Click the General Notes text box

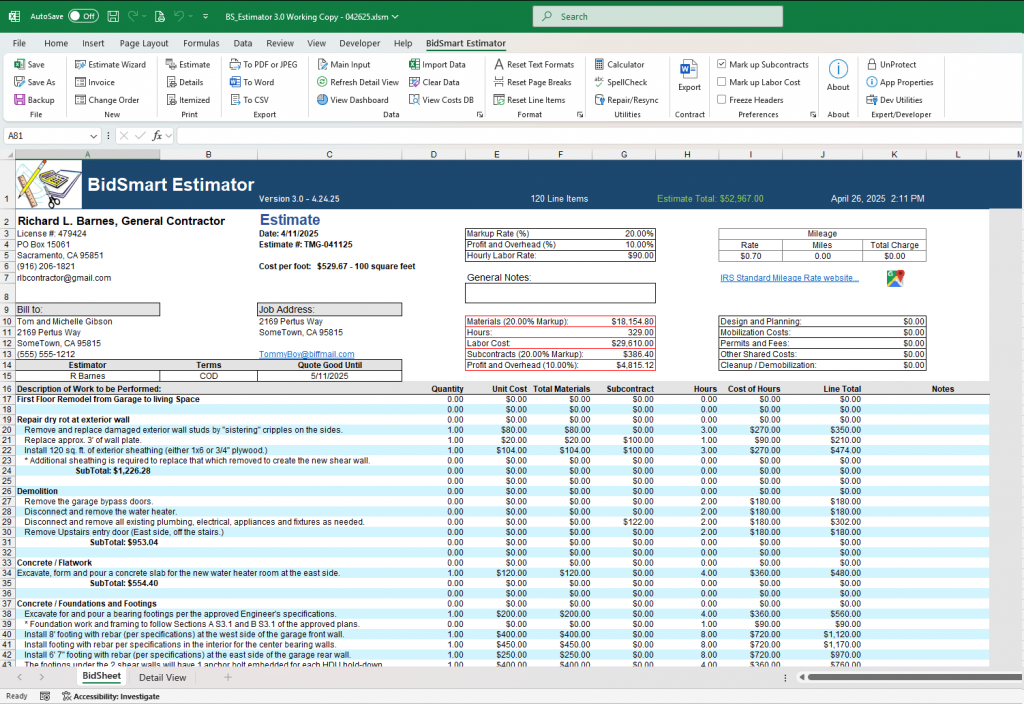560,293
